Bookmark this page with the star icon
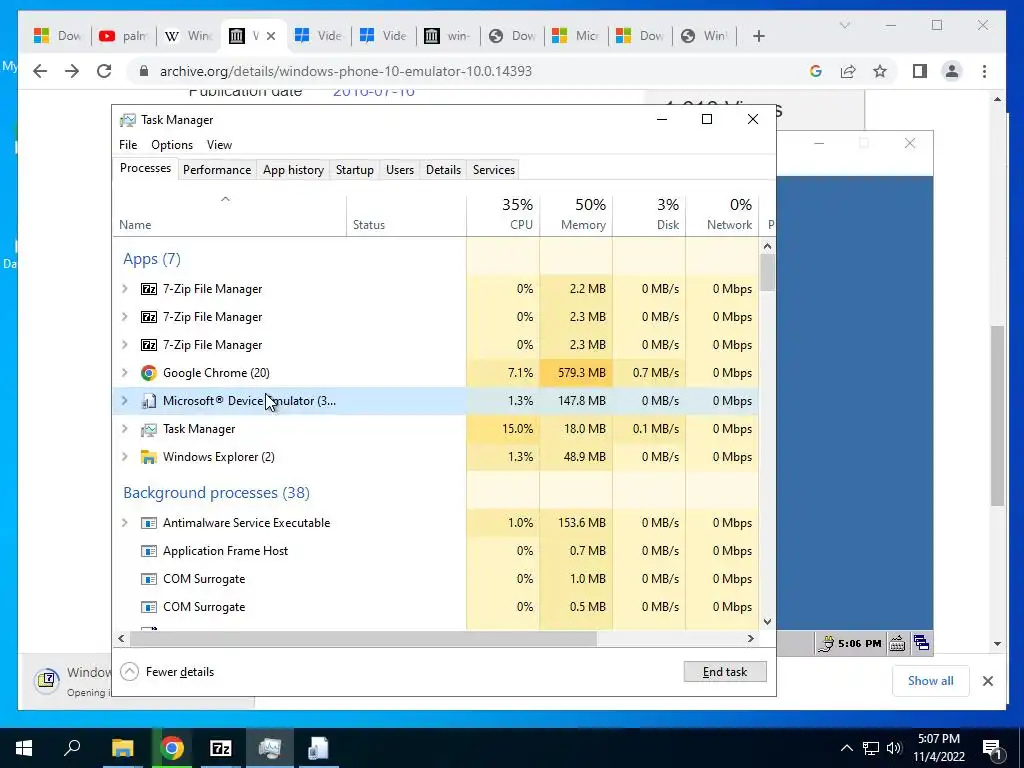The height and width of the screenshot is (768, 1024). (x=880, y=71)
